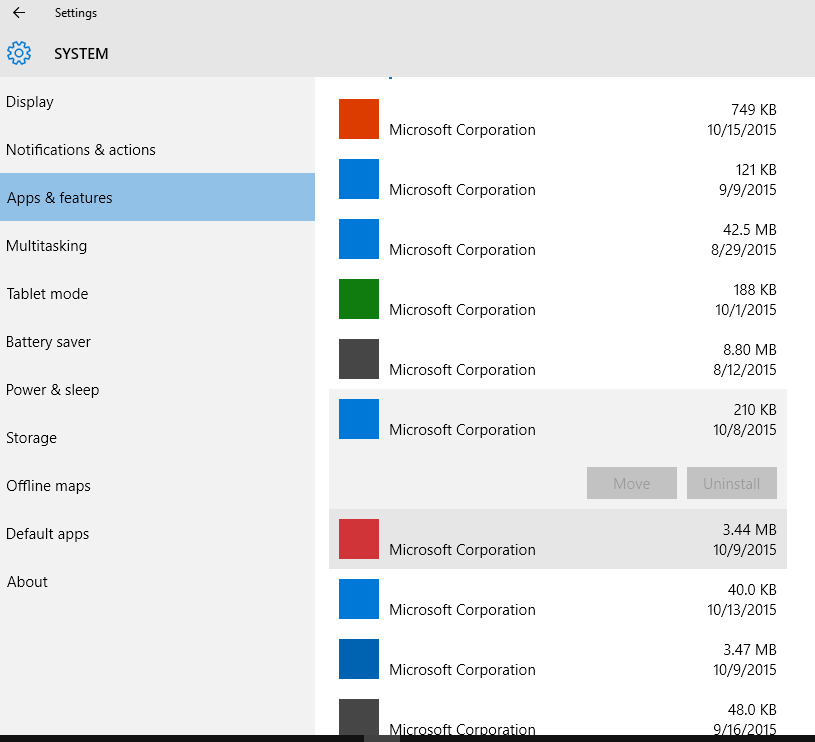The height and width of the screenshot is (742, 815).
Task: Open Offline maps section
Action: [x=157, y=486]
